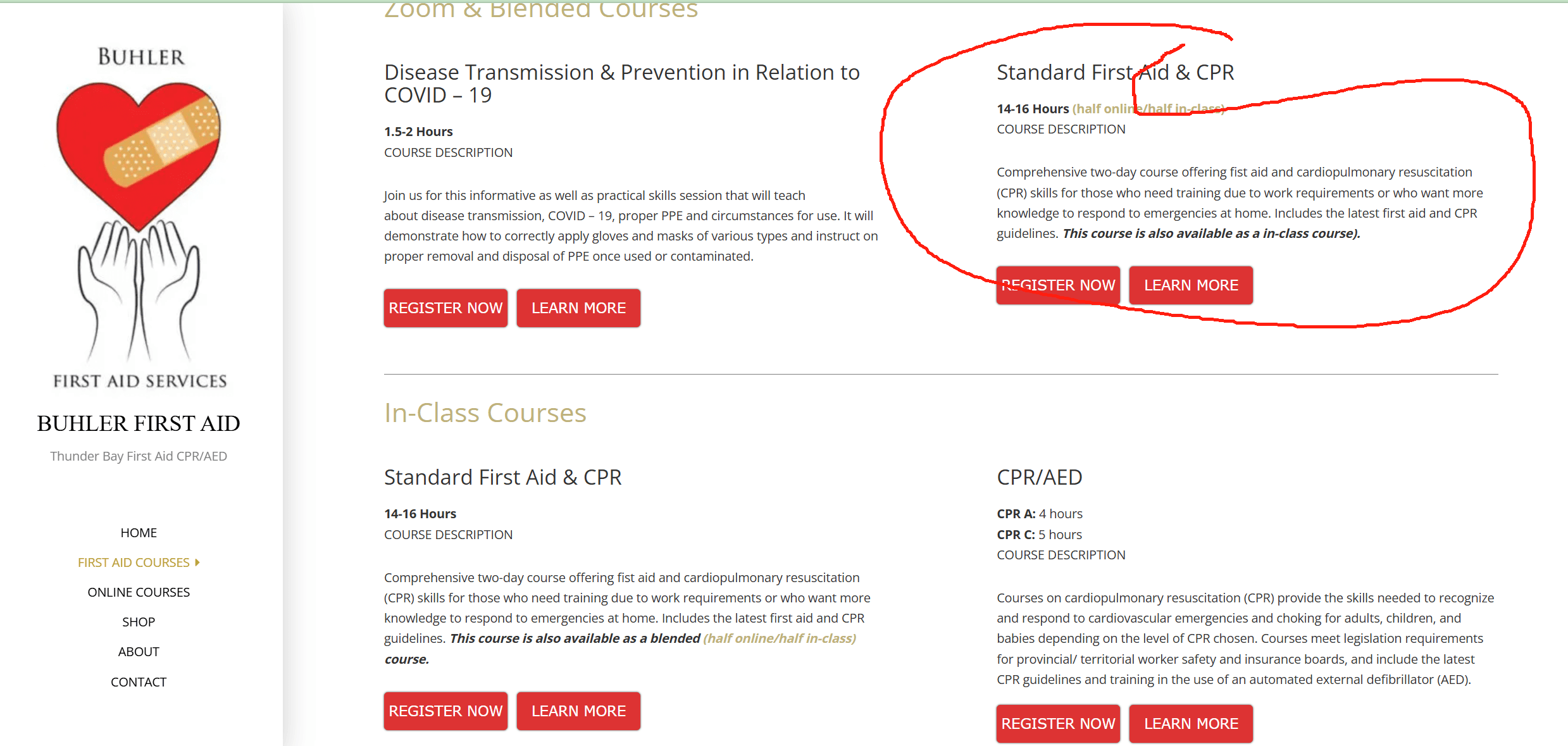The width and height of the screenshot is (1568, 746).
Task: Learn more about in-class Standard First Aid
Action: coord(578,711)
